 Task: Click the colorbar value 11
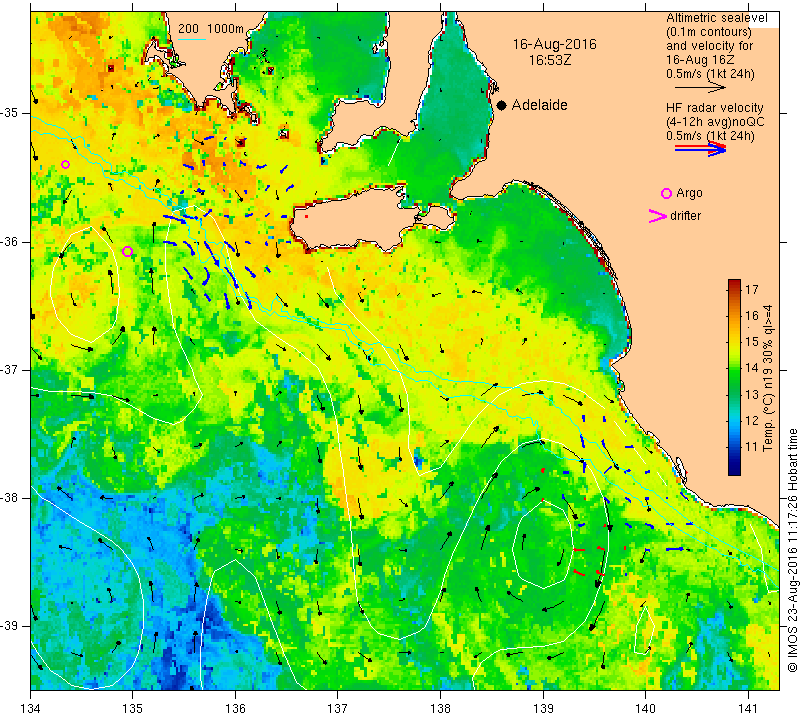click(x=752, y=447)
